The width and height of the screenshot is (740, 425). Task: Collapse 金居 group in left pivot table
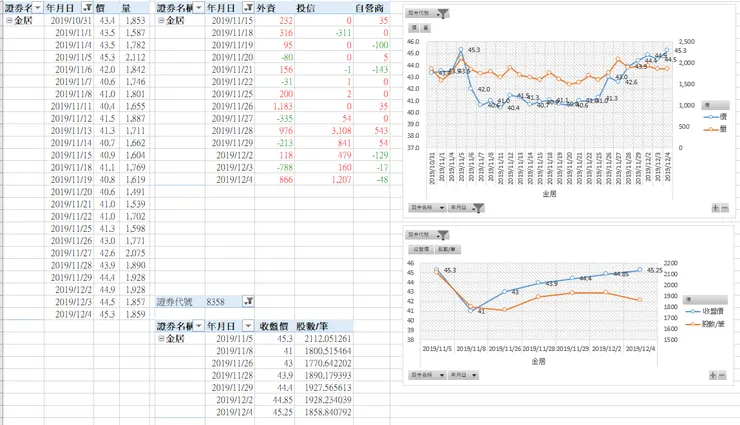pyautogui.click(x=9, y=20)
